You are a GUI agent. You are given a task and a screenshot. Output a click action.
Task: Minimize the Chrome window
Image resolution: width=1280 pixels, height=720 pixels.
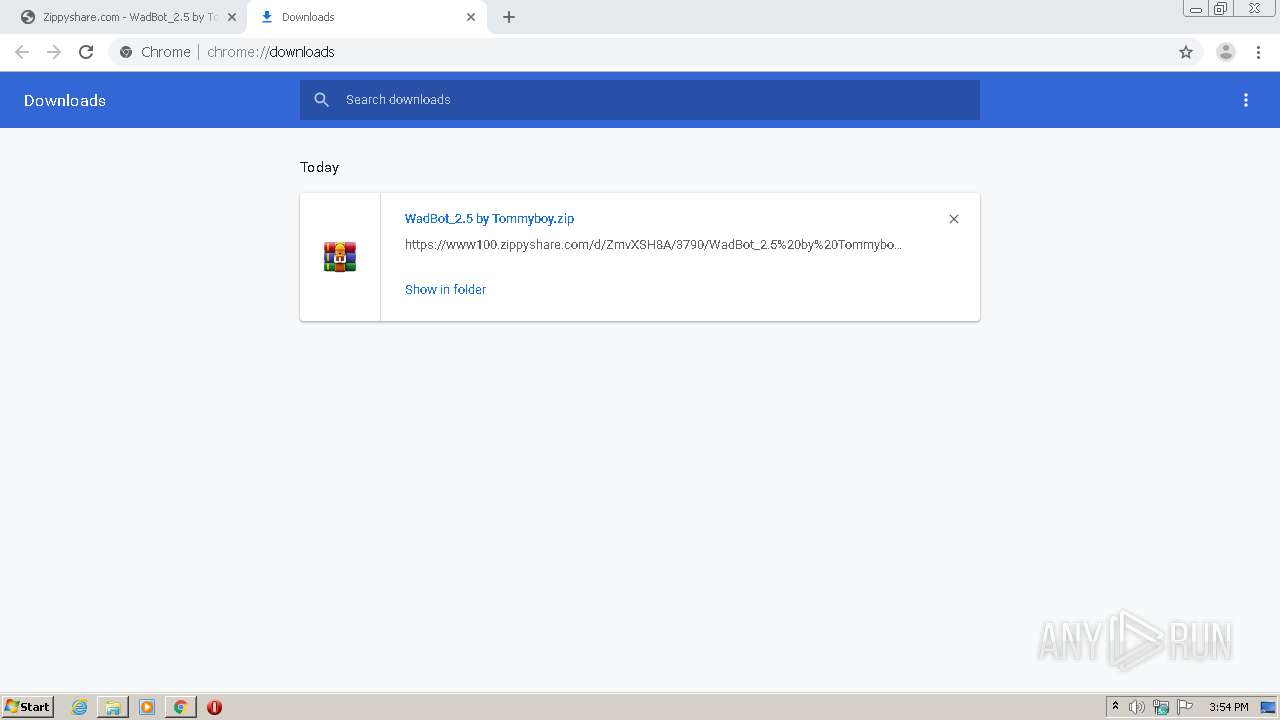click(1195, 9)
